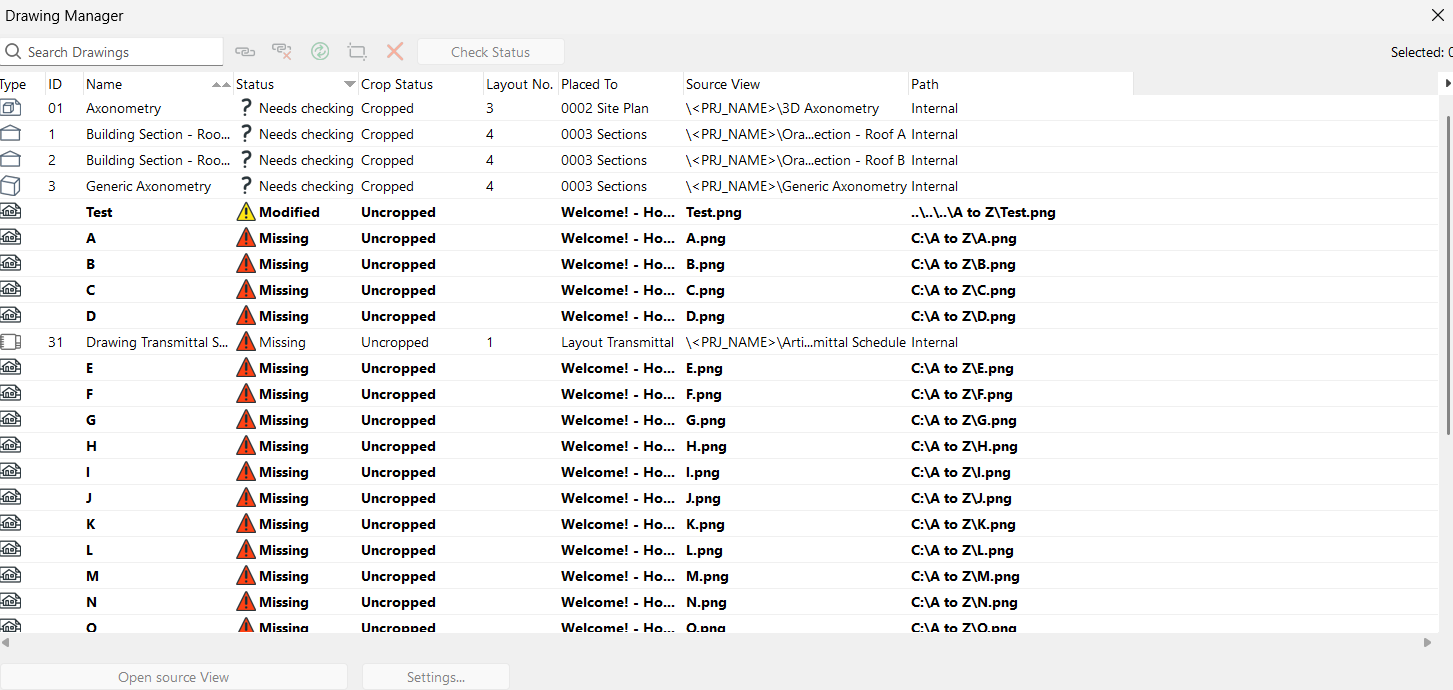
Task: Click the red Delete X icon
Action: pyautogui.click(x=395, y=52)
